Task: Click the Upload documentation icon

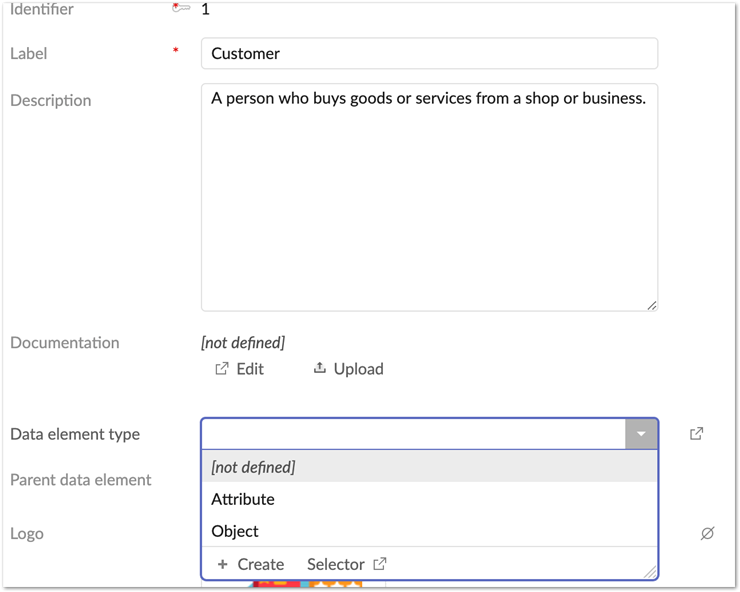Action: [x=320, y=368]
